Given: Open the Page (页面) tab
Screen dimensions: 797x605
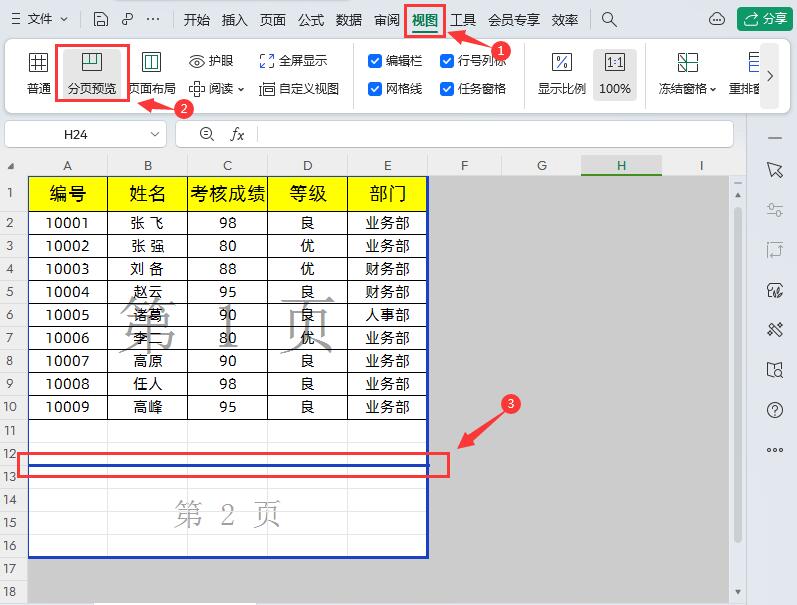Looking at the screenshot, I should coord(272,20).
